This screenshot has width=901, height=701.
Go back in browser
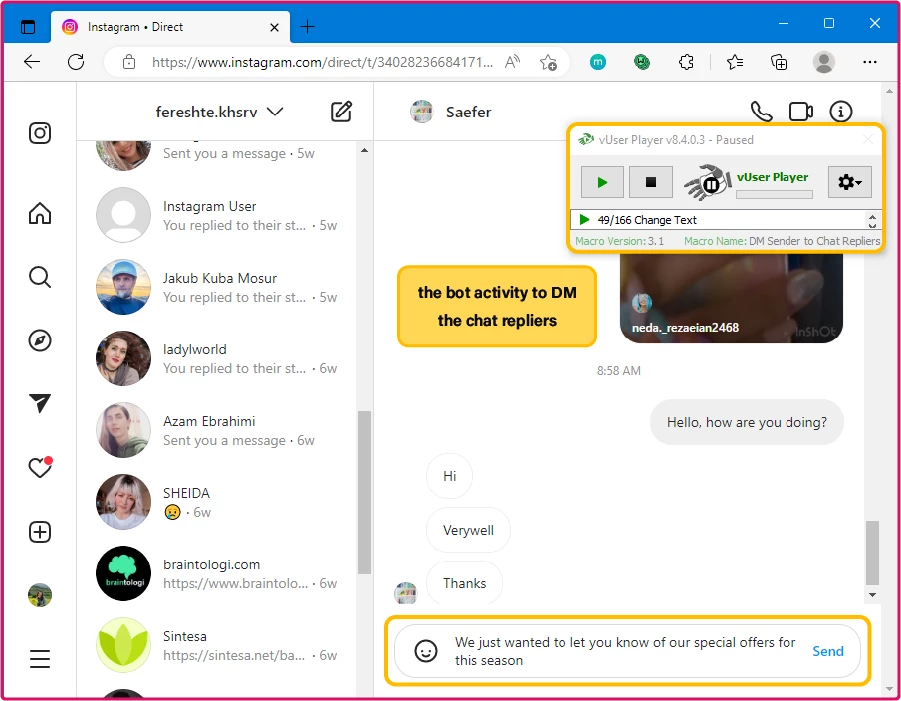coord(32,61)
